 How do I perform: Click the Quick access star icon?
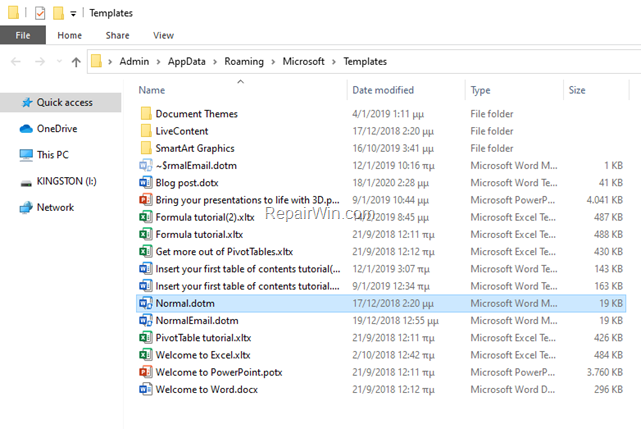(27, 102)
